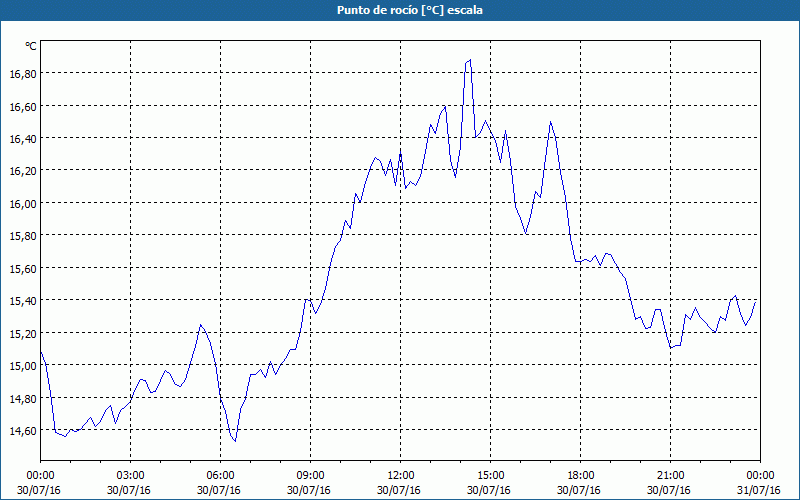Click the °C unit label on the axis
800x500 pixels.
coord(31,46)
